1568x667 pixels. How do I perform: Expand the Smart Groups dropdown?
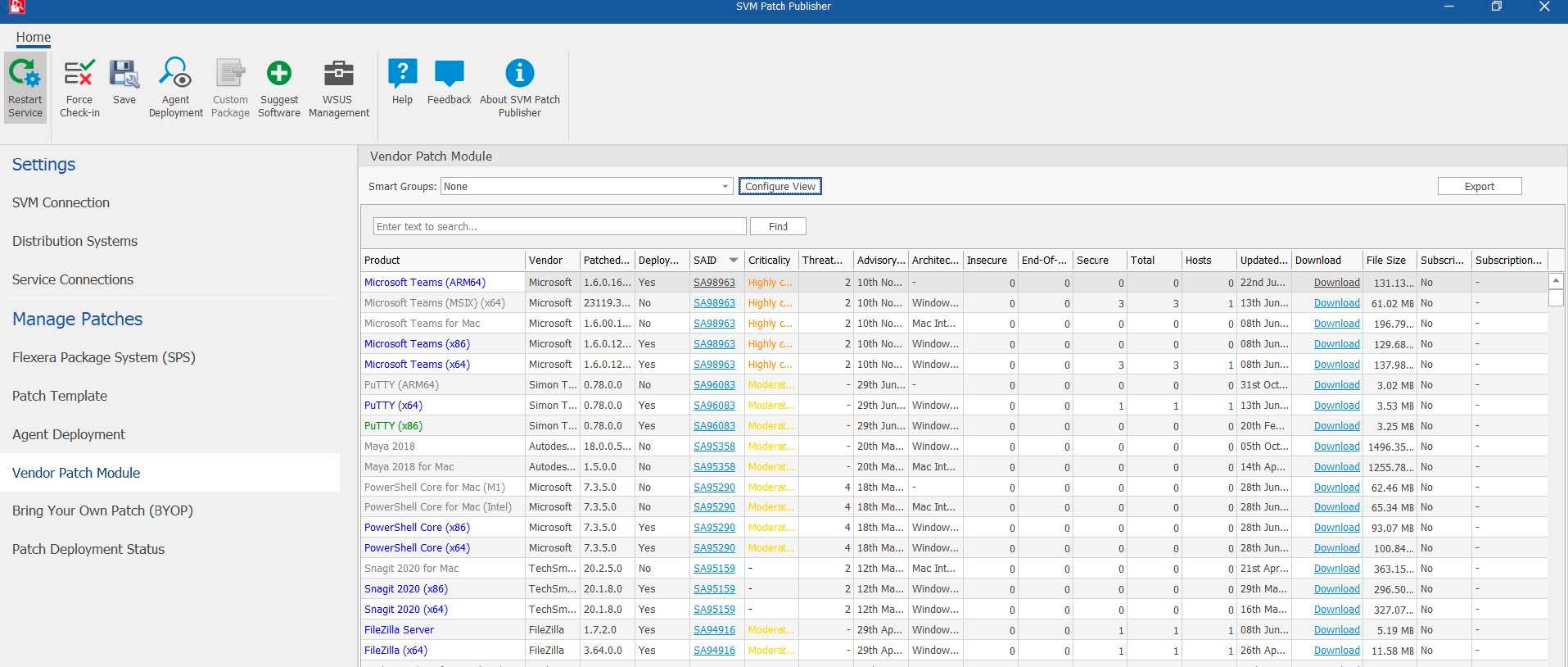(x=725, y=187)
